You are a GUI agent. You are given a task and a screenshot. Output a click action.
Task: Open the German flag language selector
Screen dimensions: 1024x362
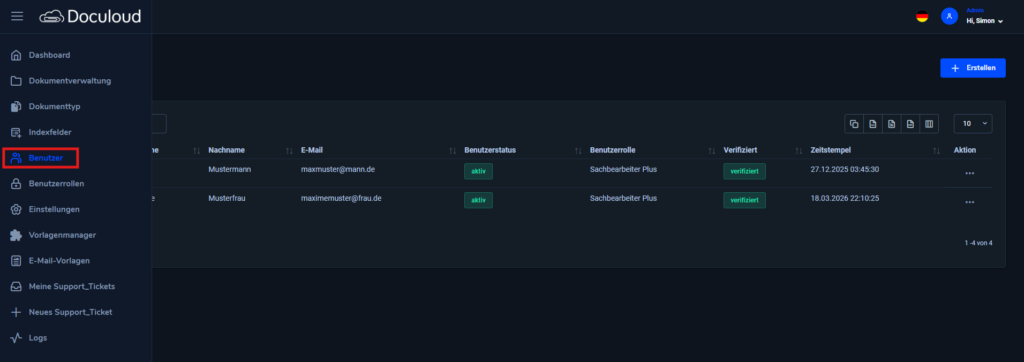922,16
